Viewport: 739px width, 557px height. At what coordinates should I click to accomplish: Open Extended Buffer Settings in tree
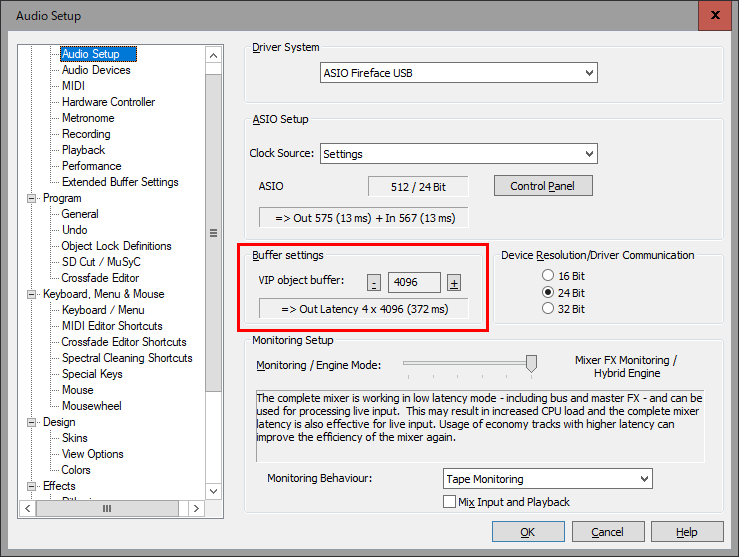click(x=120, y=182)
